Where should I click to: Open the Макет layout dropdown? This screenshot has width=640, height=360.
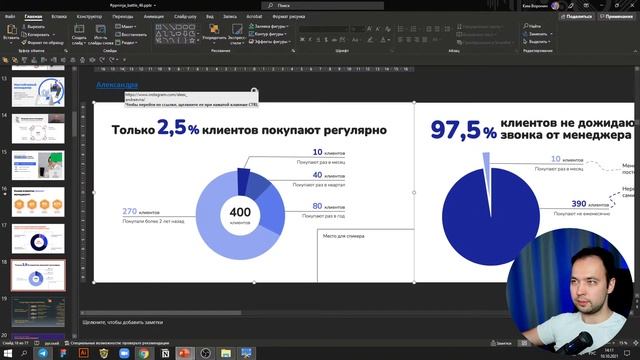pos(126,27)
